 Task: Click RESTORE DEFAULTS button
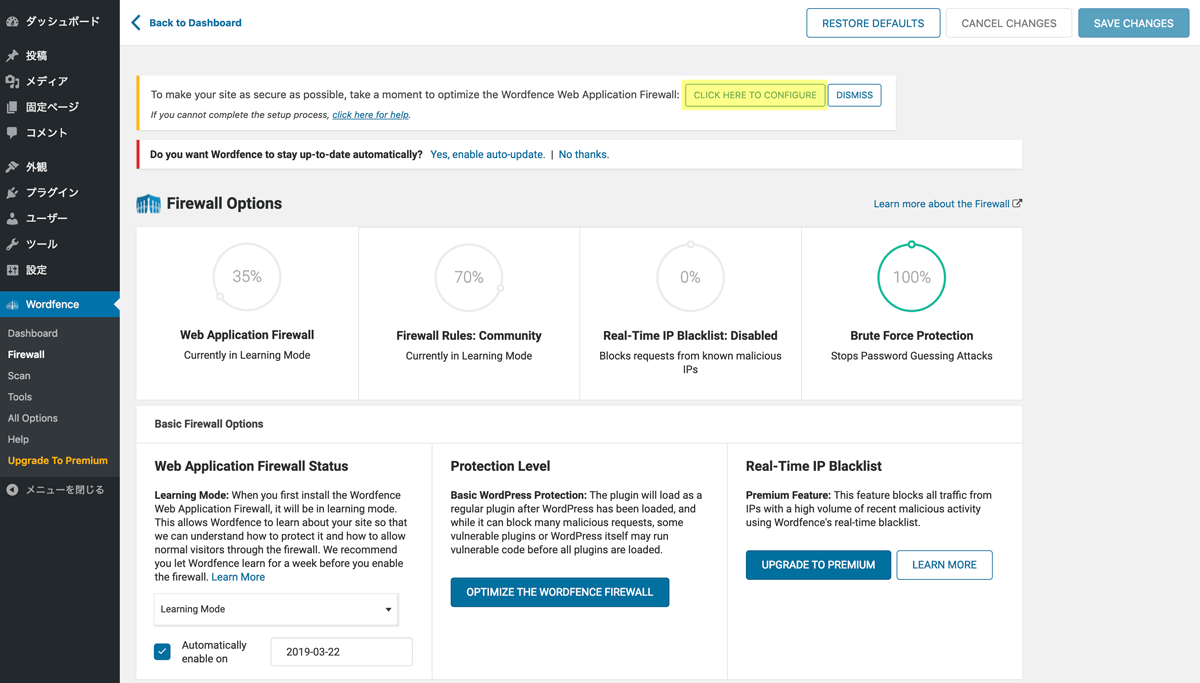873,23
